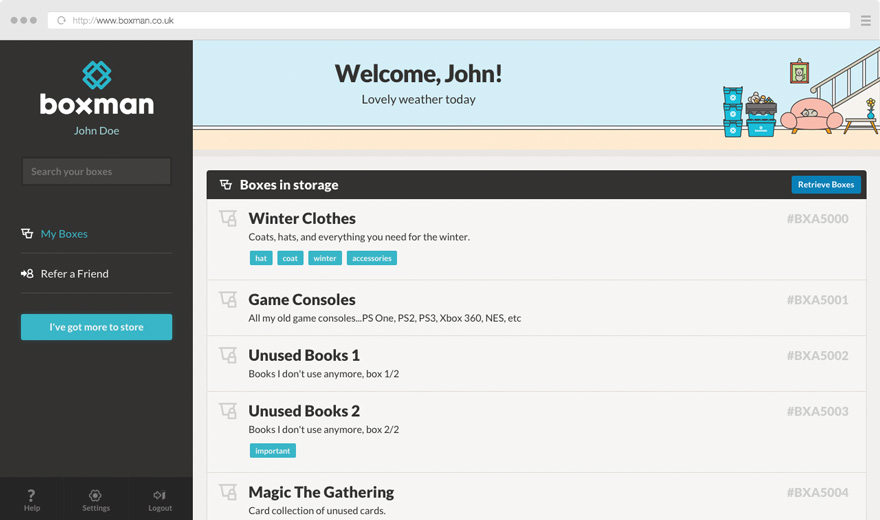Focus the Search your boxes field
This screenshot has height=520, width=880.
[96, 172]
